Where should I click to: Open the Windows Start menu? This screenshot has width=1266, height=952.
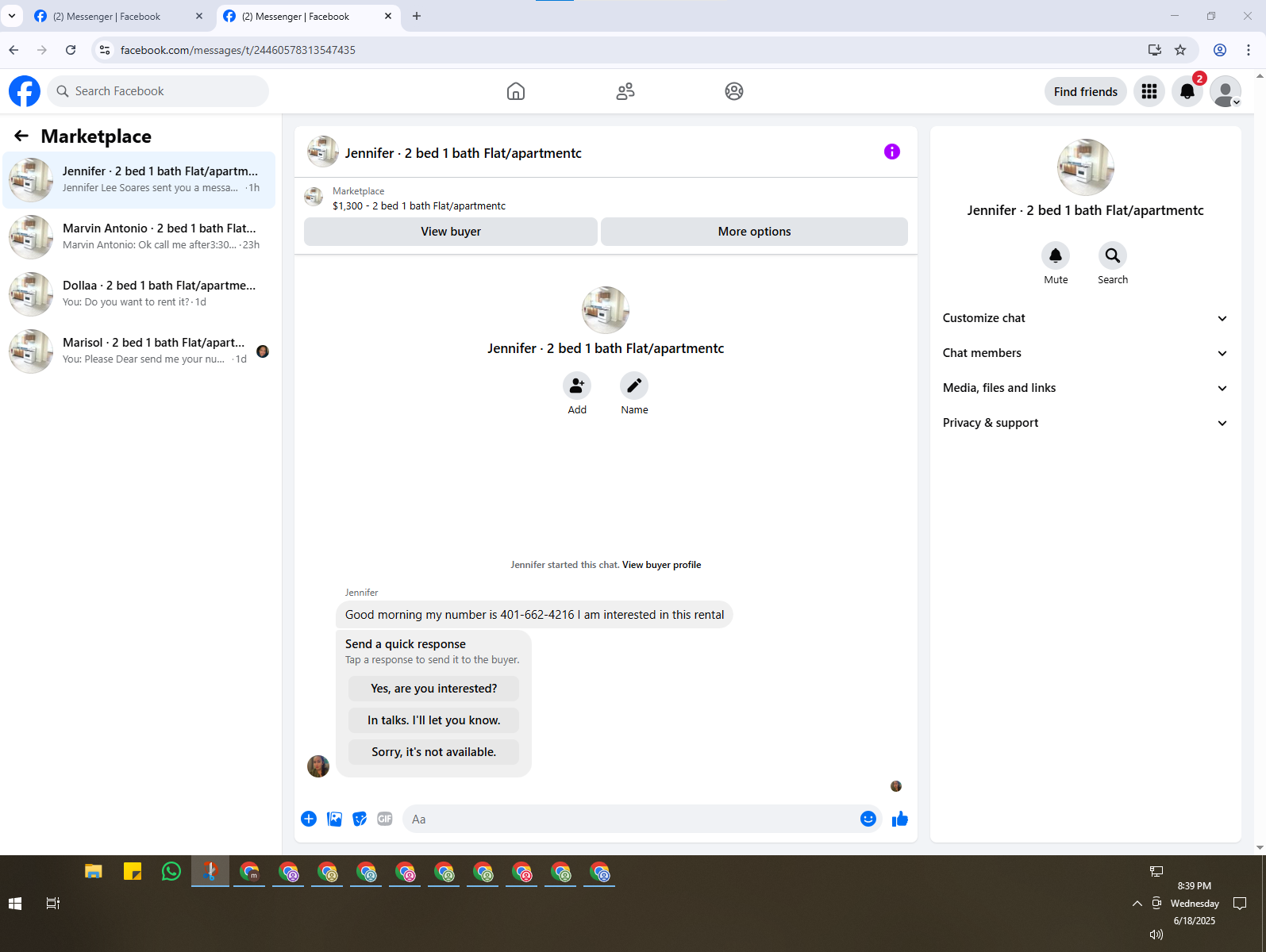pyautogui.click(x=15, y=904)
